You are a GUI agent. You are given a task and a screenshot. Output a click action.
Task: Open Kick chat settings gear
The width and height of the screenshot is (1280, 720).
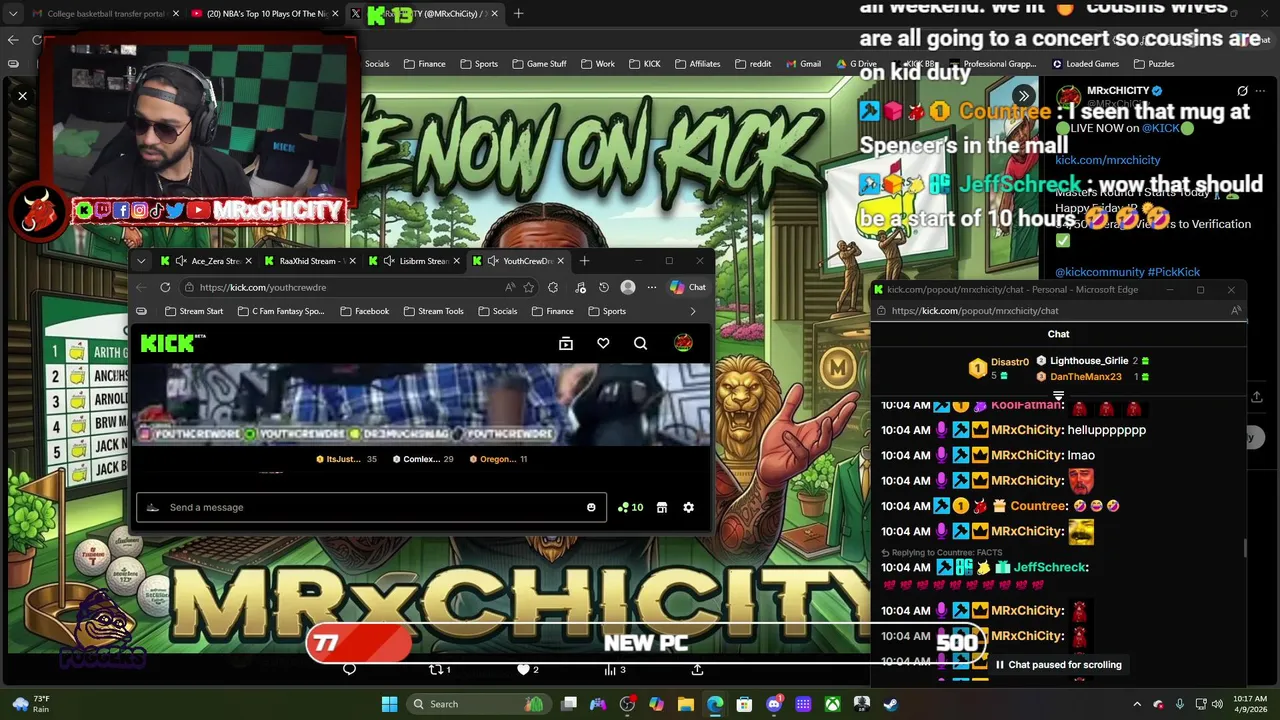click(x=688, y=507)
